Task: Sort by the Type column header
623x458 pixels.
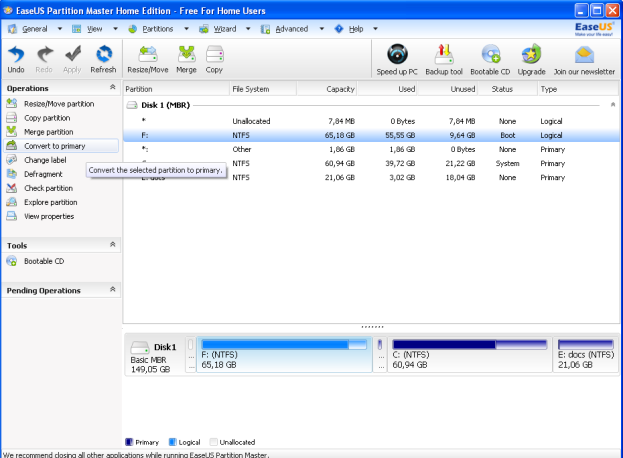Action: pyautogui.click(x=578, y=89)
